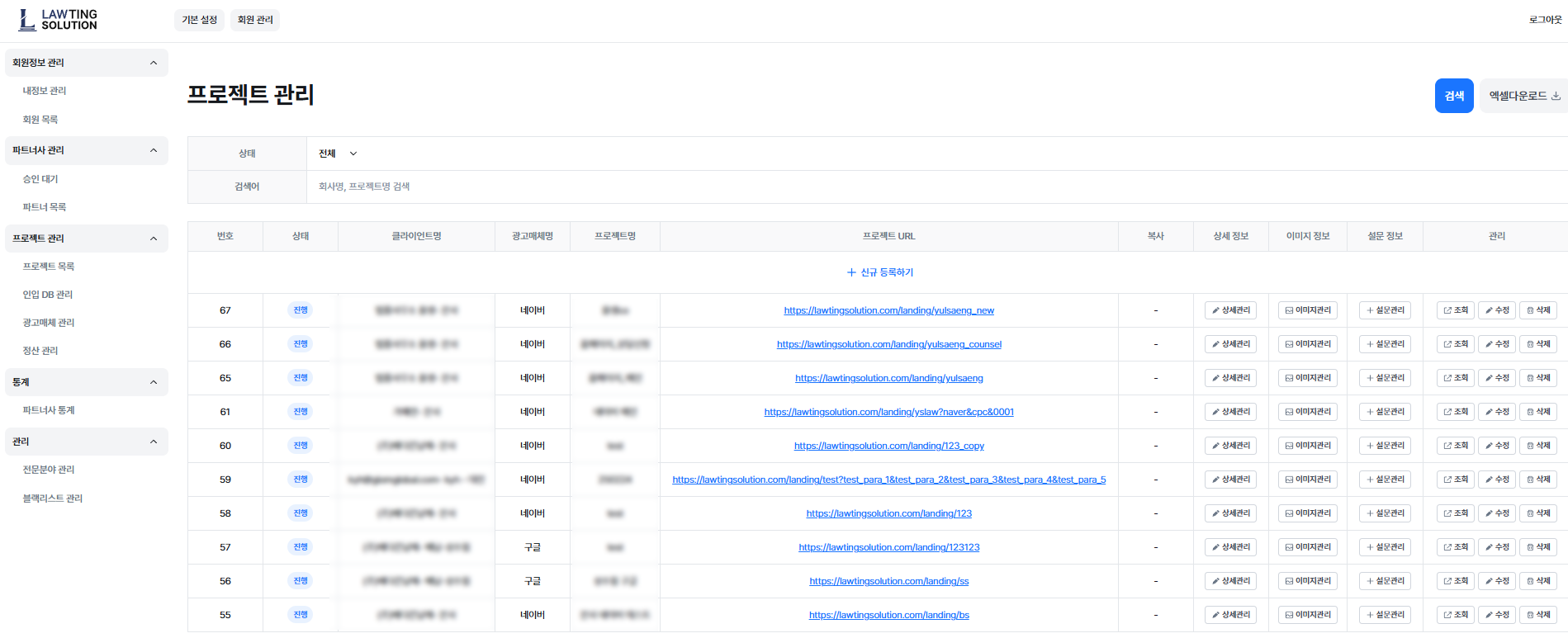Open 이미지관리 for project 66
The image size is (1568, 638).
coord(1308,344)
